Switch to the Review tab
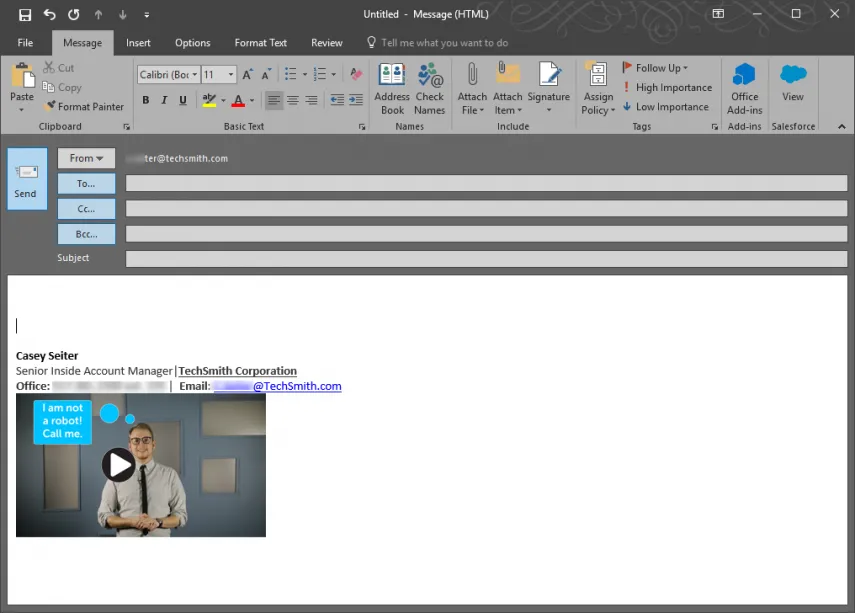 coord(327,43)
